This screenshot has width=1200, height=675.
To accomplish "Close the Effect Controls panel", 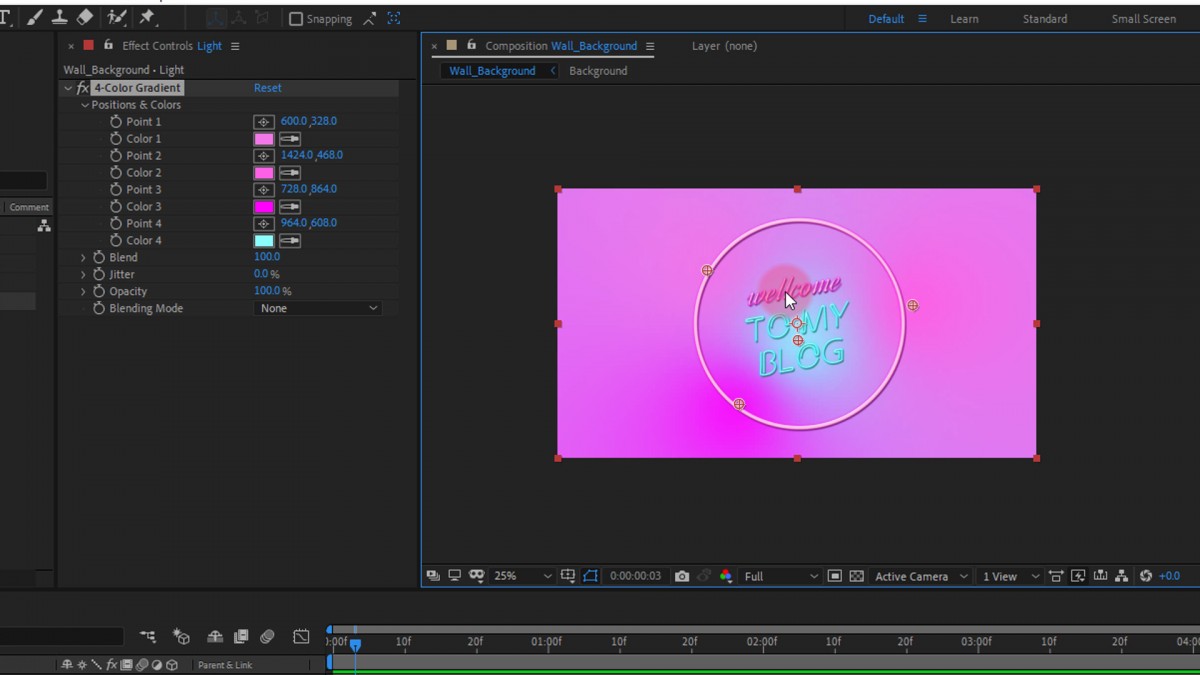I will pyautogui.click(x=71, y=46).
